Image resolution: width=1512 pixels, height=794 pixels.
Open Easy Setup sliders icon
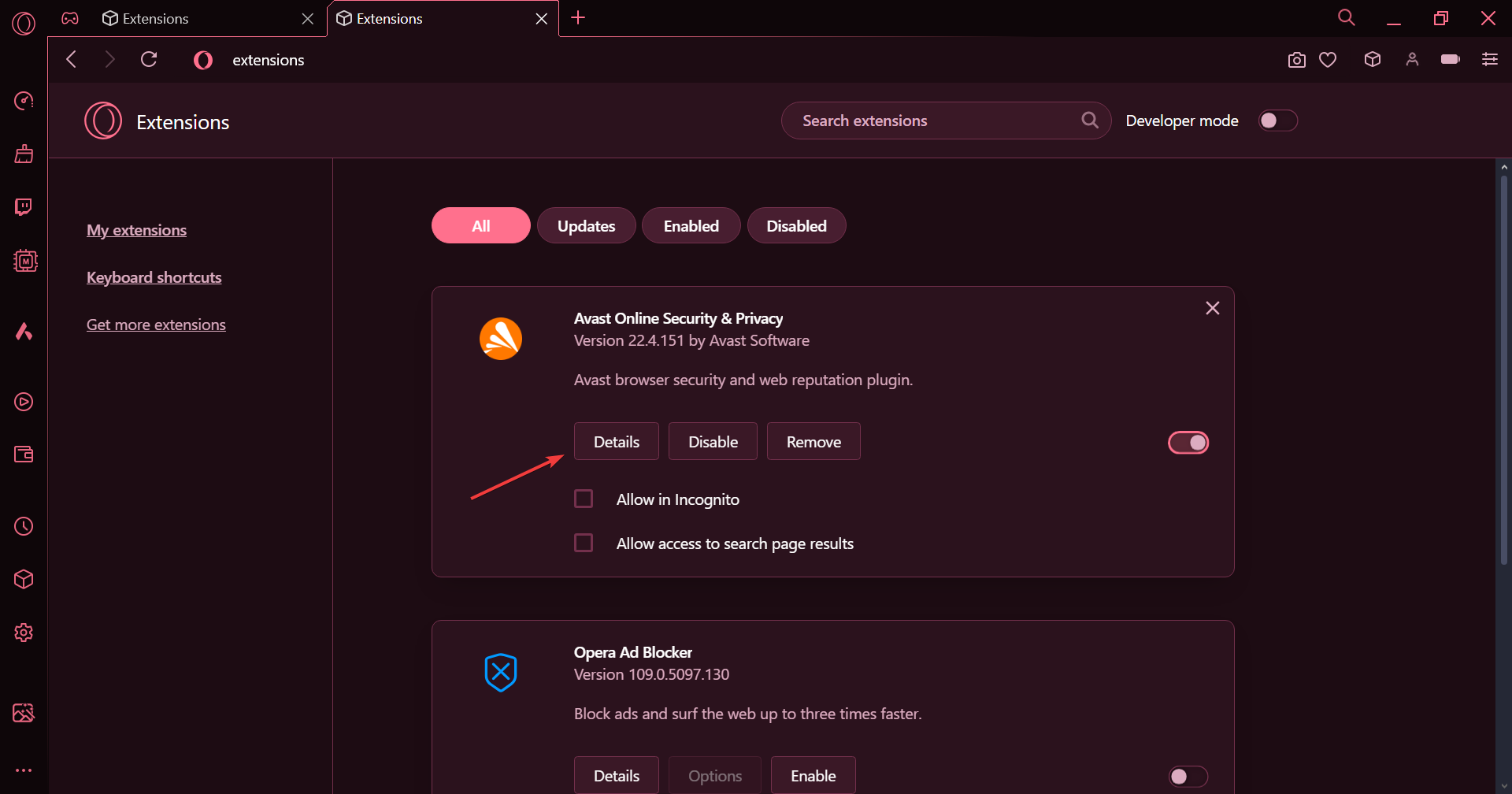[1489, 59]
